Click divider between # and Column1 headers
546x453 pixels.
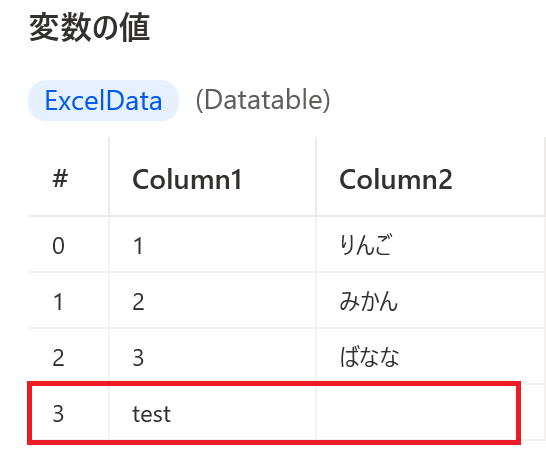(x=109, y=177)
